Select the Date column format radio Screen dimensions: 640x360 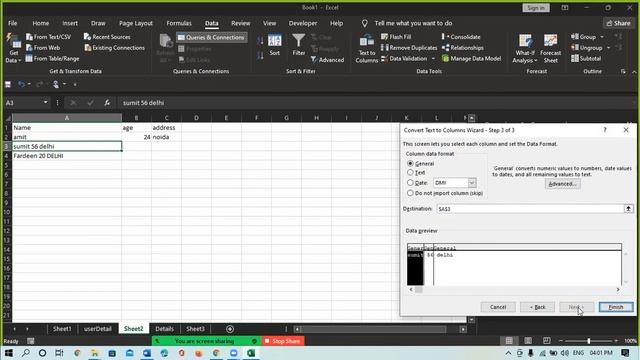(410, 182)
